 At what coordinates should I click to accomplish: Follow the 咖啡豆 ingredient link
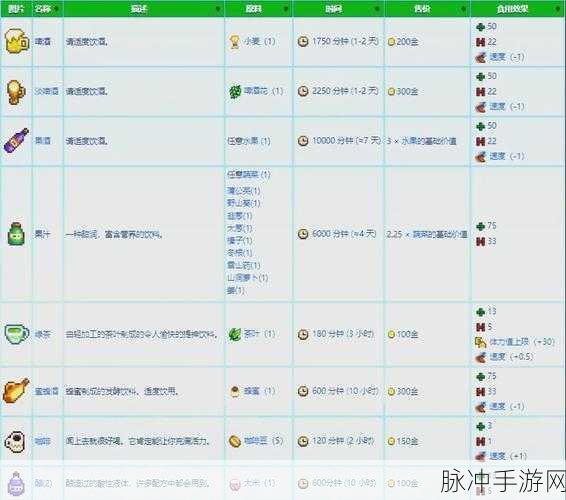click(x=256, y=440)
